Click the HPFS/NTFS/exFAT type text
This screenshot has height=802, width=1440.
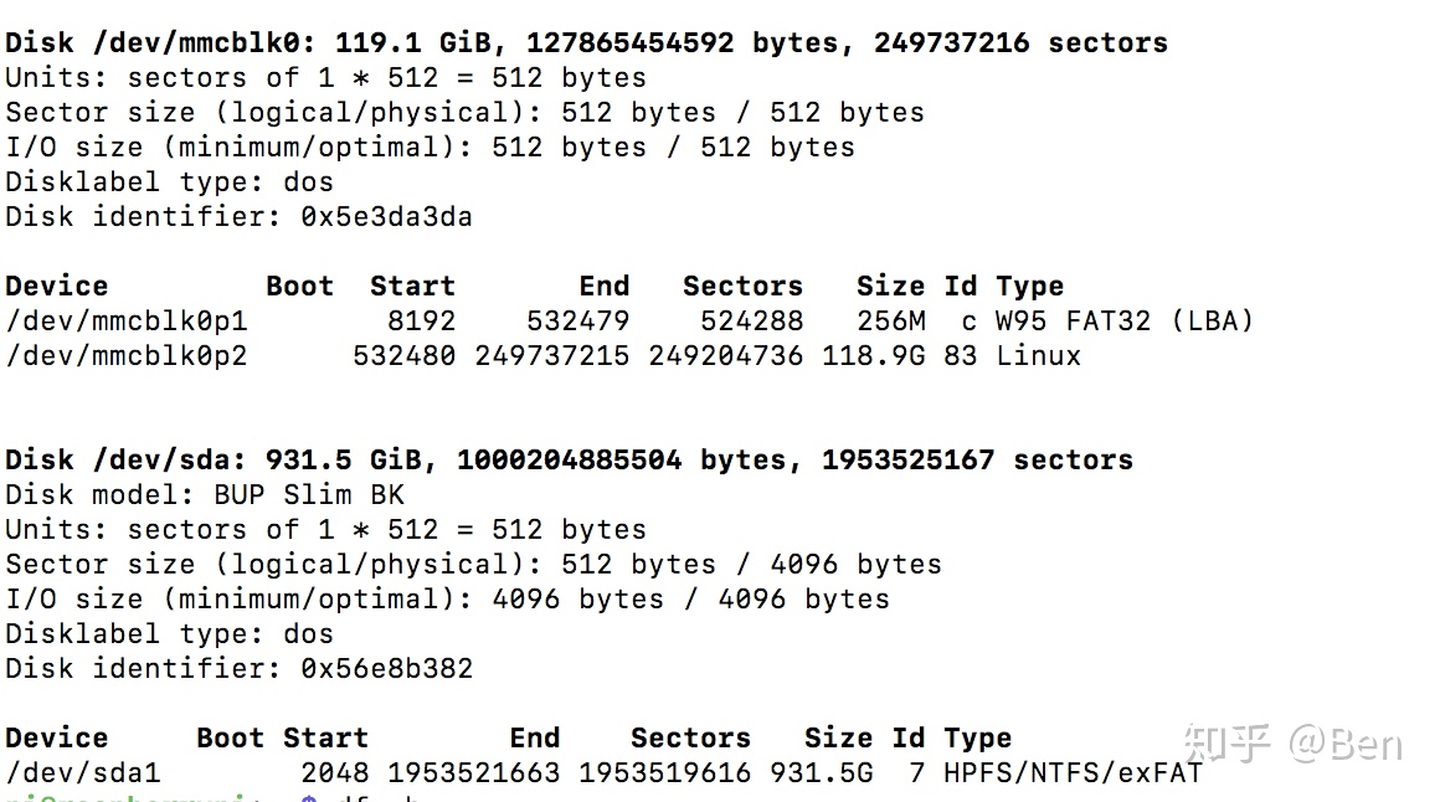1072,773
